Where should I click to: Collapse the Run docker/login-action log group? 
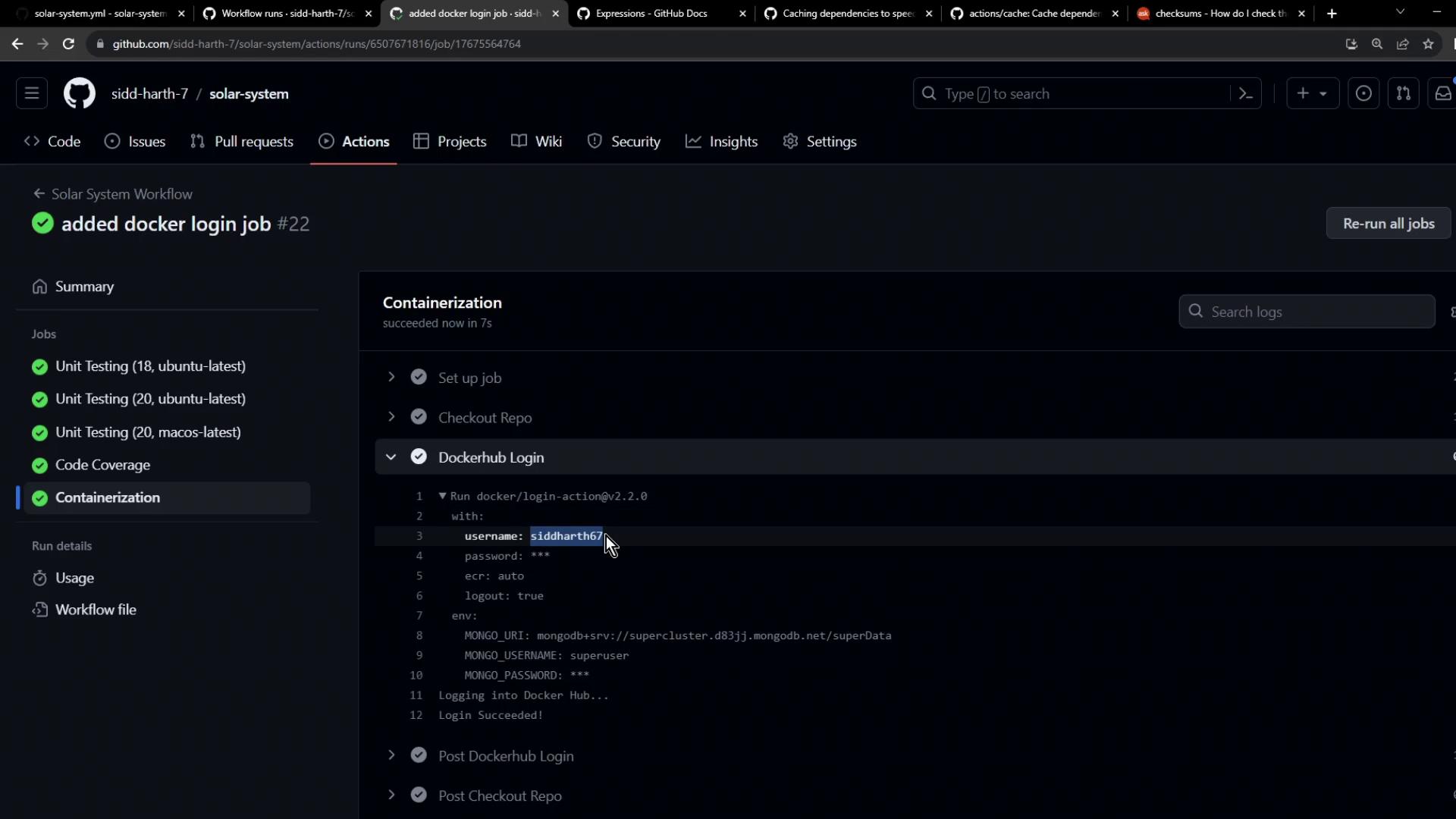[442, 496]
